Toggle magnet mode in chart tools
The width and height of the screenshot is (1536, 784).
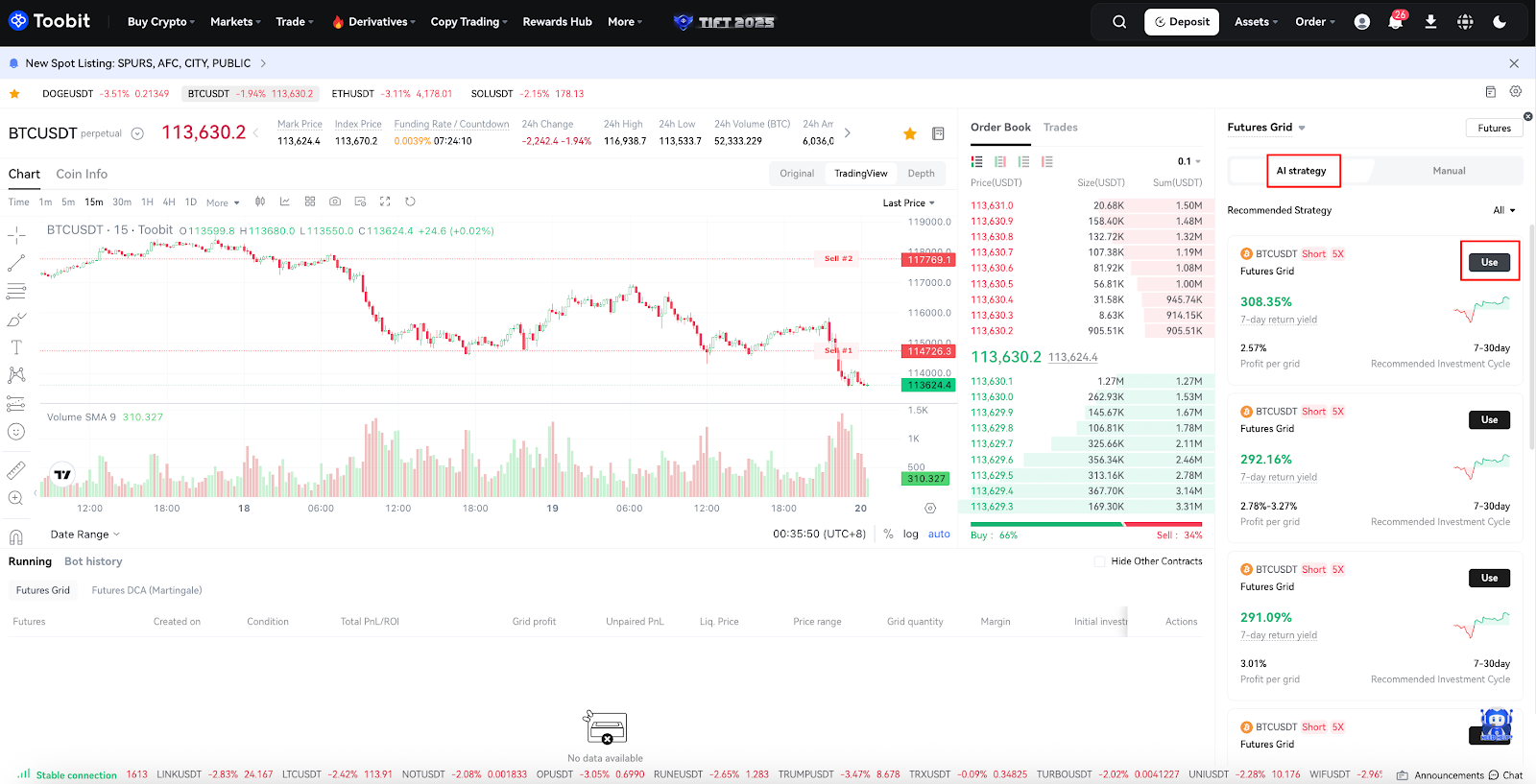(16, 537)
